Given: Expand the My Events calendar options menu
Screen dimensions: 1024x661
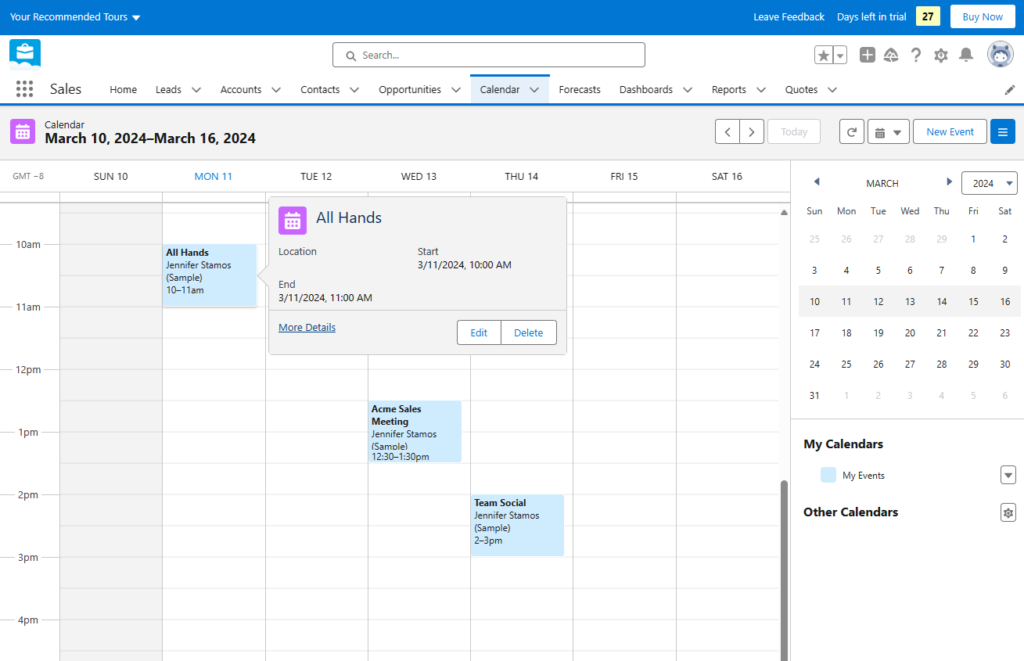Looking at the screenshot, I should (x=1008, y=475).
